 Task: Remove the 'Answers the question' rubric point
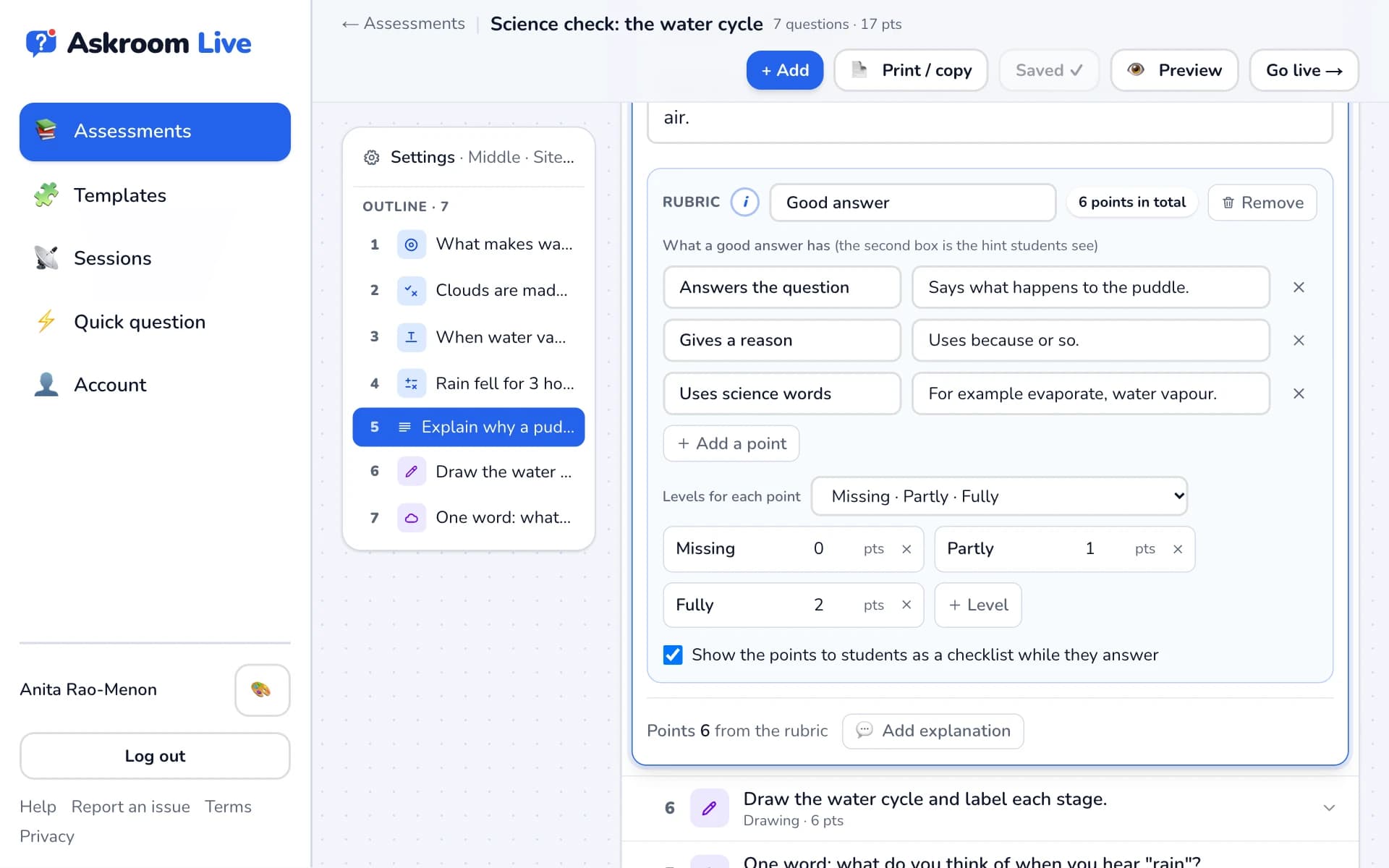click(1299, 287)
